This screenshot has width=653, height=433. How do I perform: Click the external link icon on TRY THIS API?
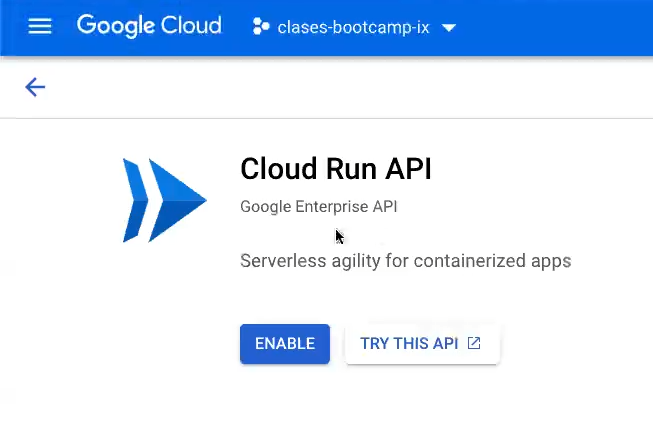coord(474,343)
